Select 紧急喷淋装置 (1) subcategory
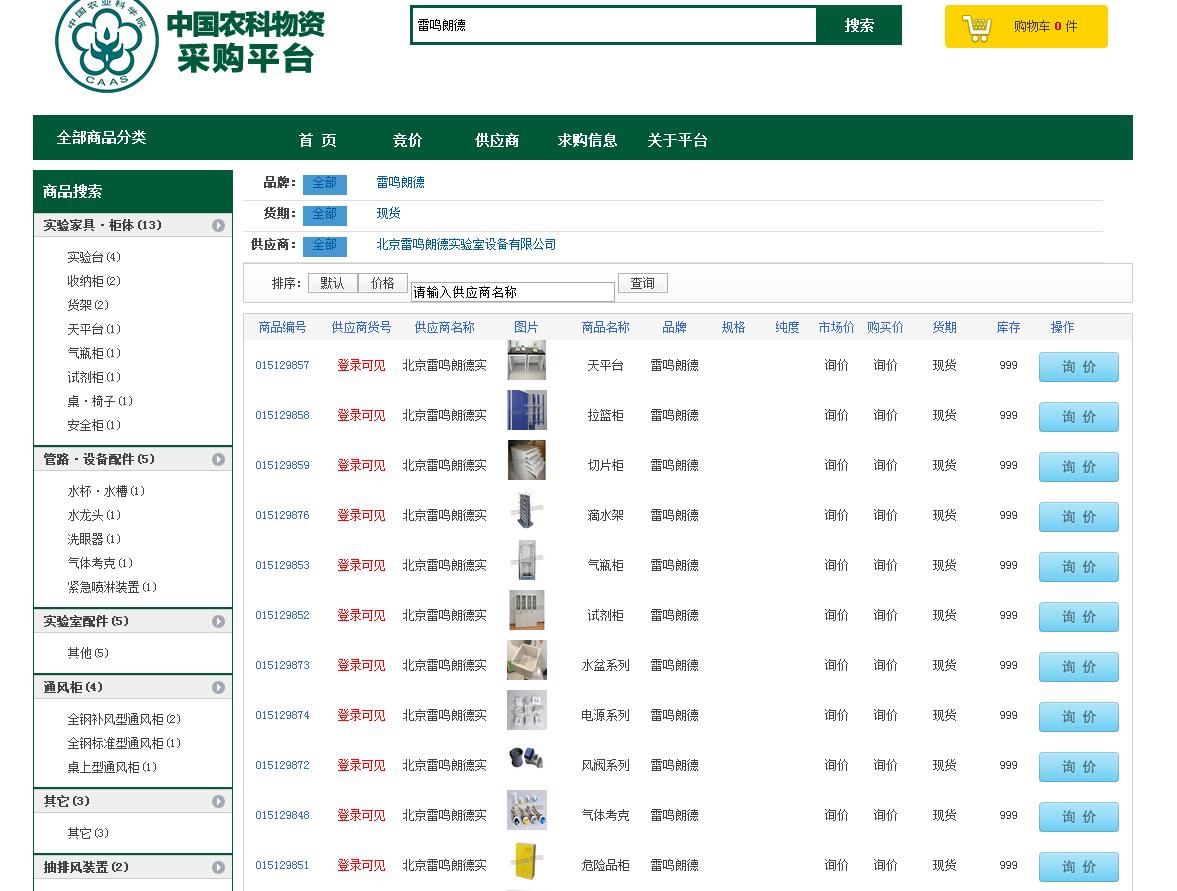The height and width of the screenshot is (891, 1177). point(112,588)
